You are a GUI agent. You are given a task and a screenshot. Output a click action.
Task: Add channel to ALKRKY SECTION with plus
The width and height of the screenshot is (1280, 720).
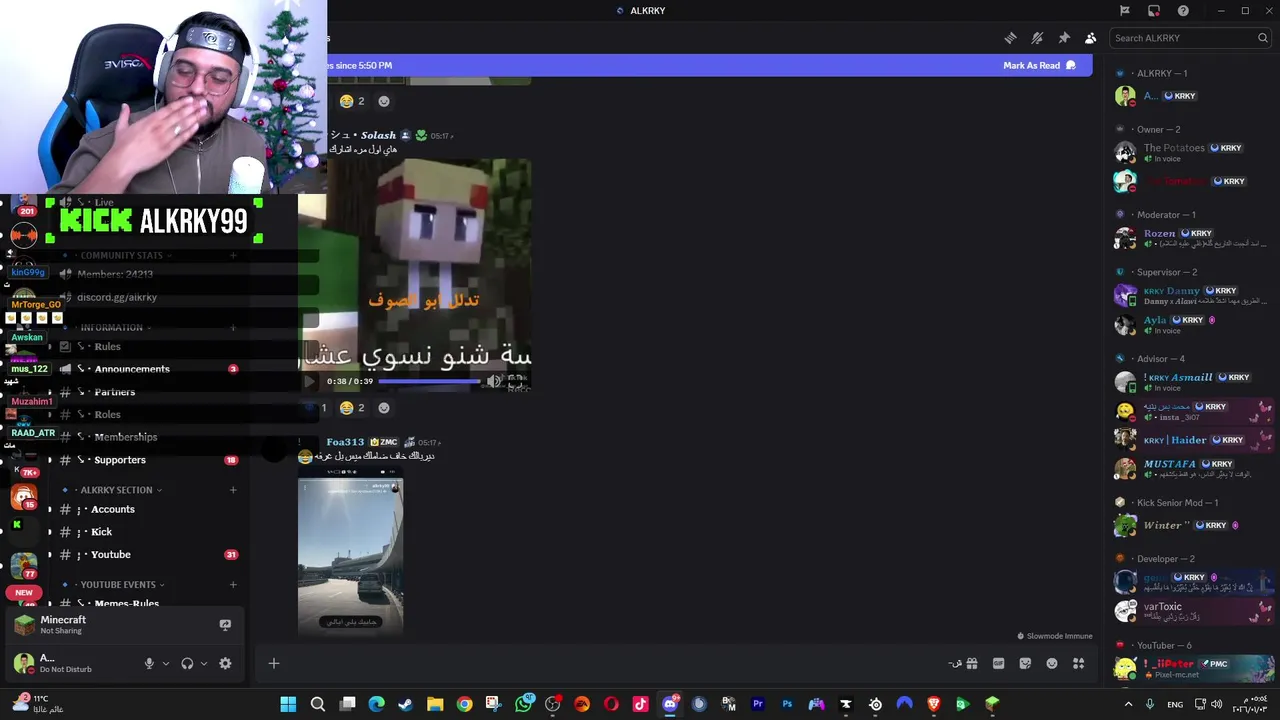click(233, 490)
